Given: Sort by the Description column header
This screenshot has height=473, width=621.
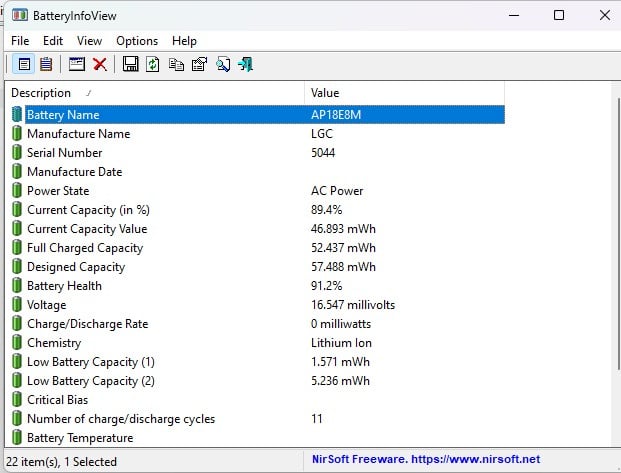Looking at the screenshot, I should point(155,93).
